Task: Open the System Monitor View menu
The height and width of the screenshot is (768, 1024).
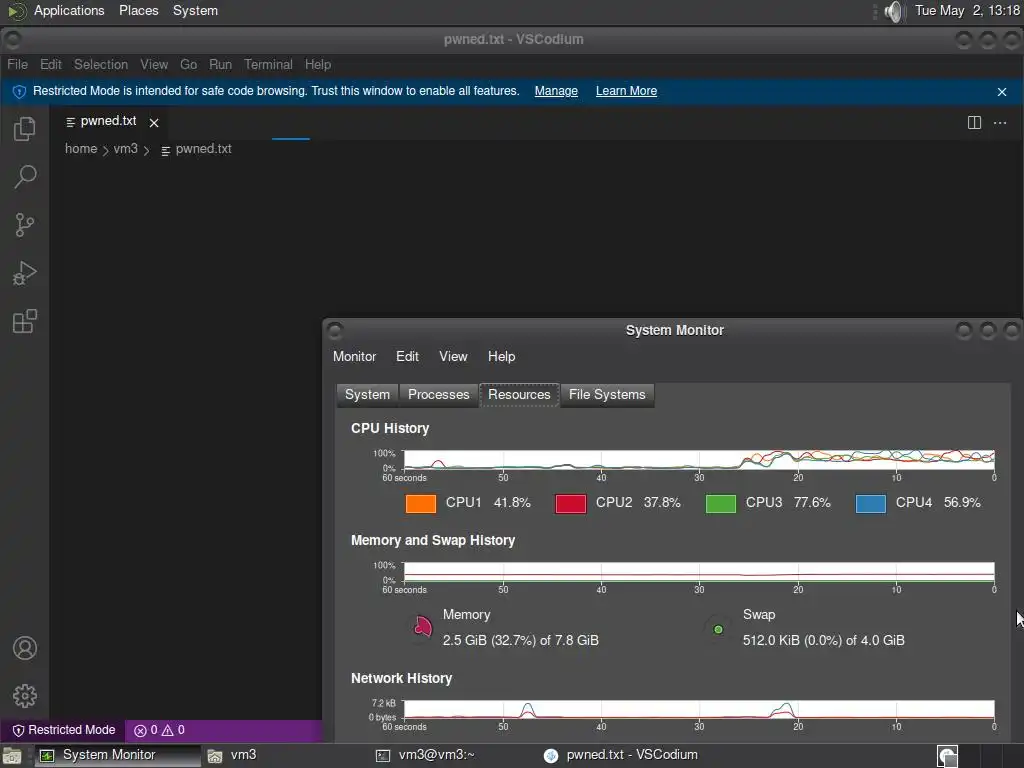Action: point(453,357)
